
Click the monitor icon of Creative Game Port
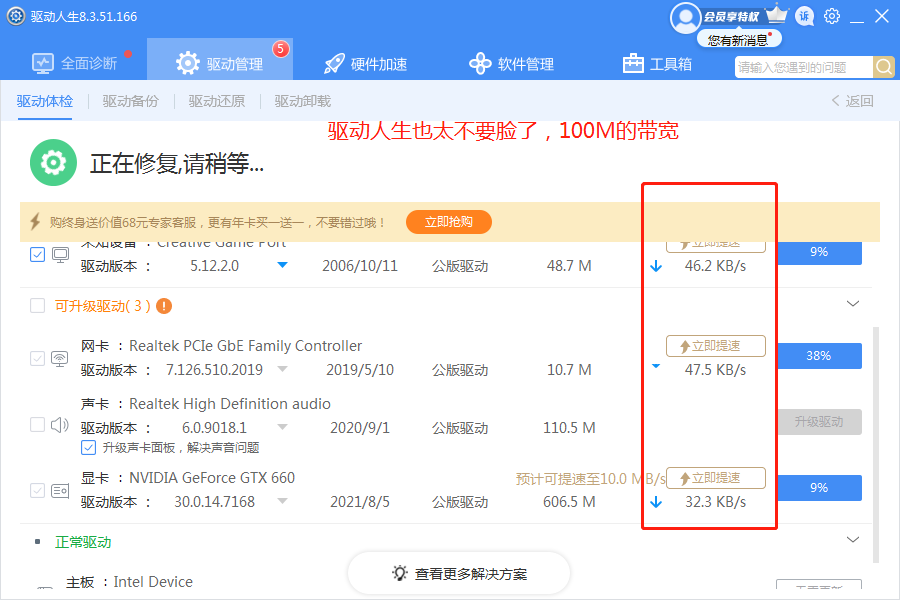(60, 254)
